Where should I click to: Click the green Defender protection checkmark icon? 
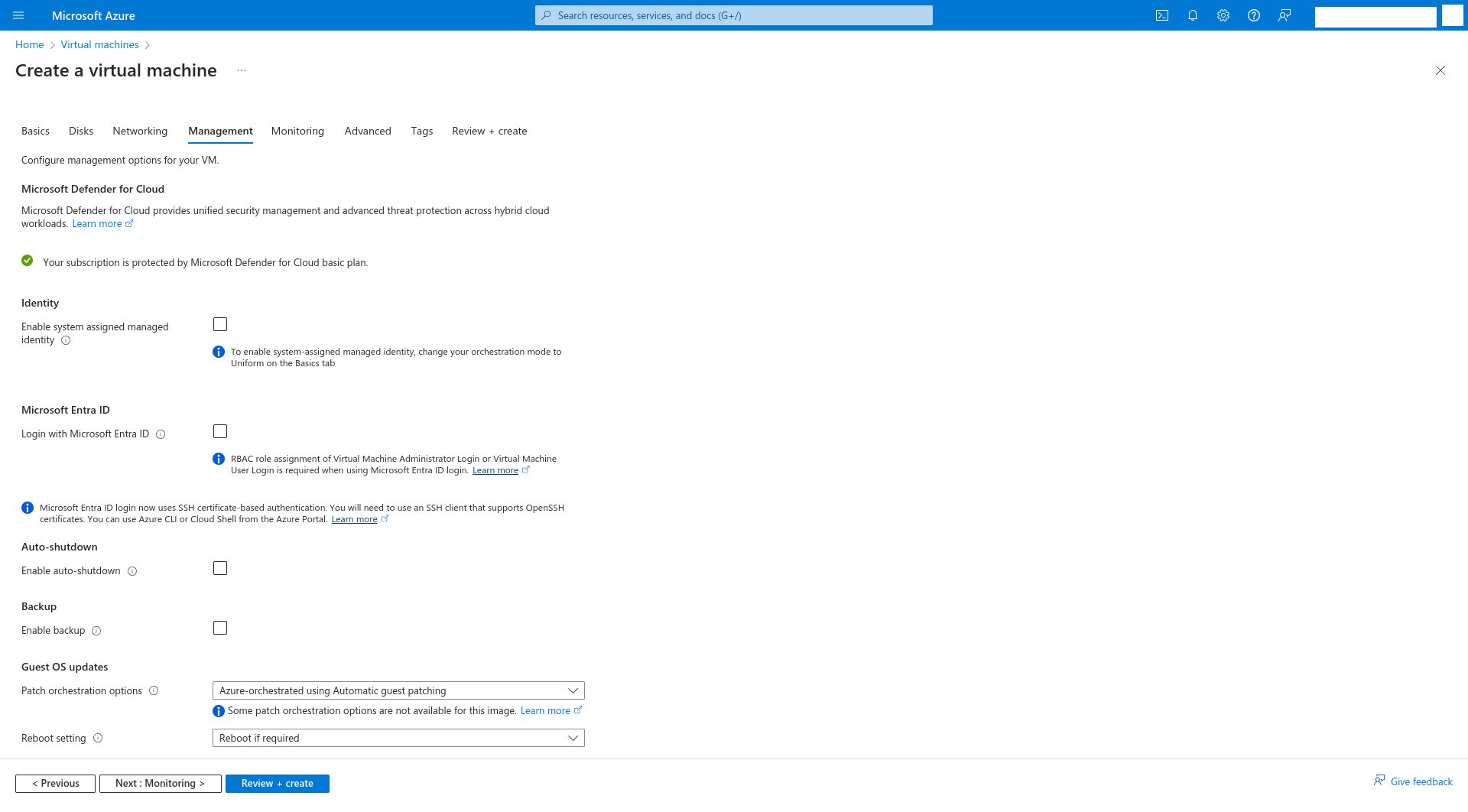point(28,261)
